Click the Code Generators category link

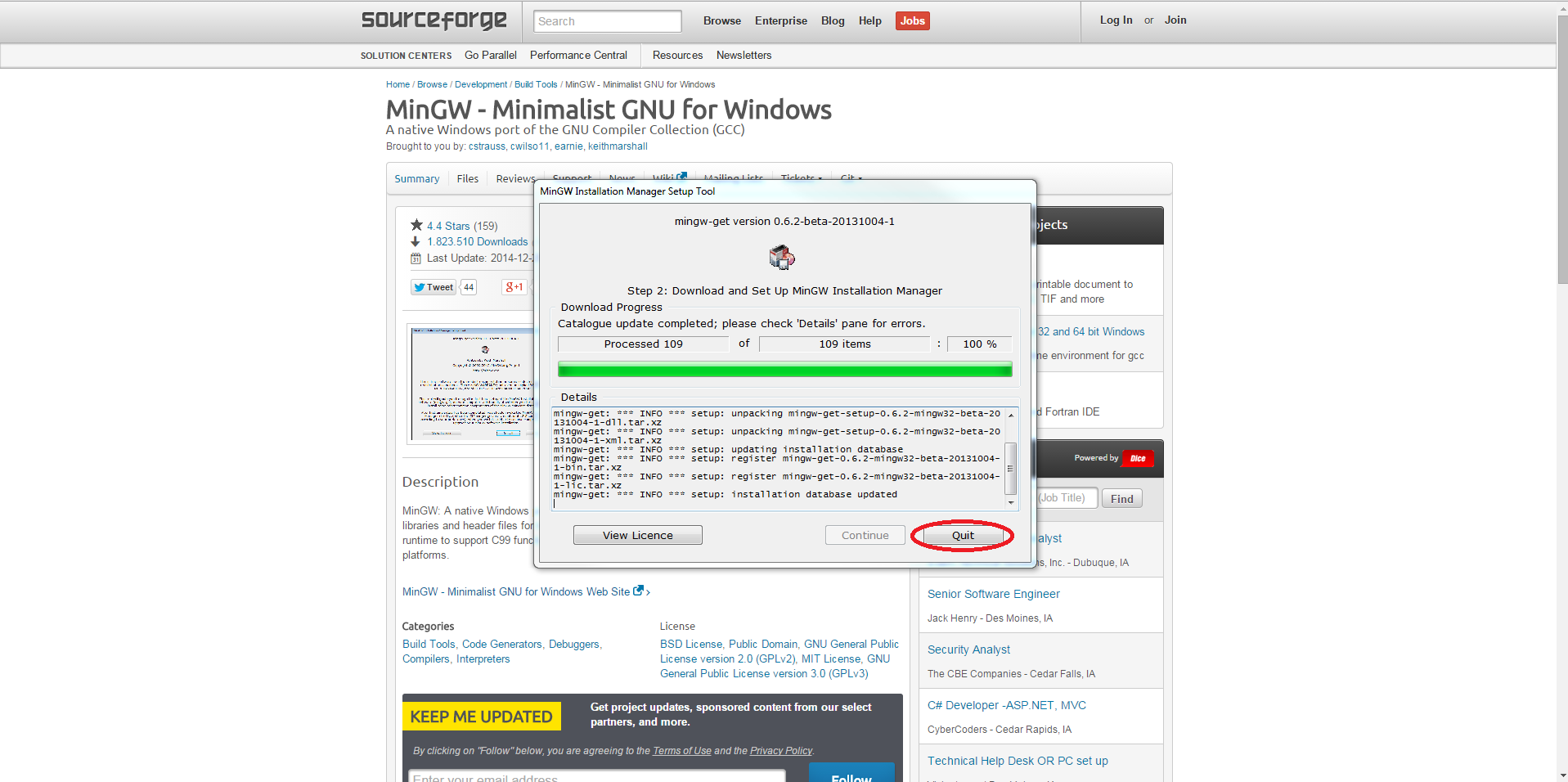coord(501,644)
